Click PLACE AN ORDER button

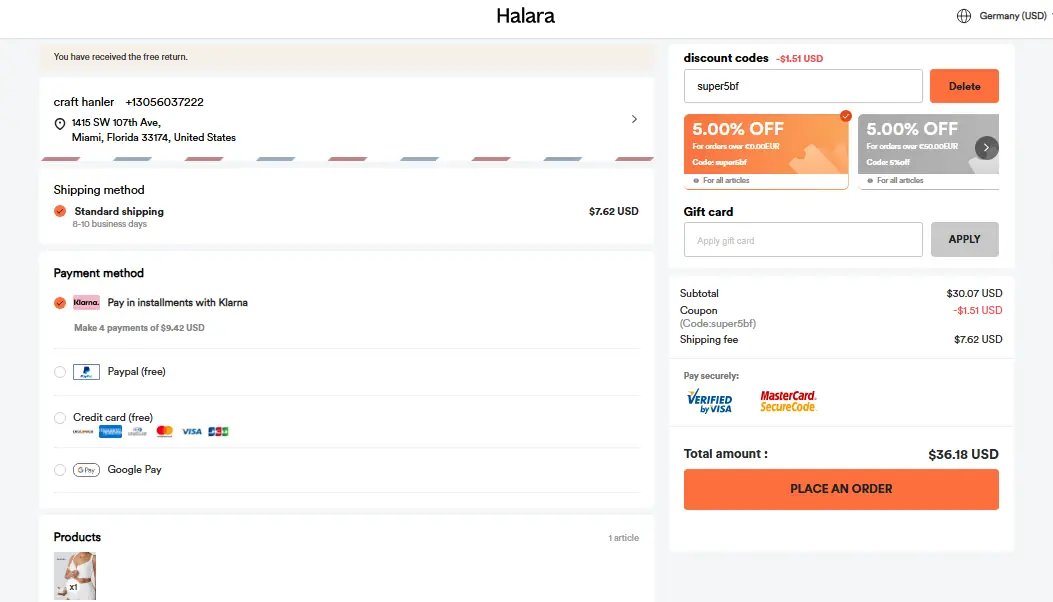[x=841, y=489]
